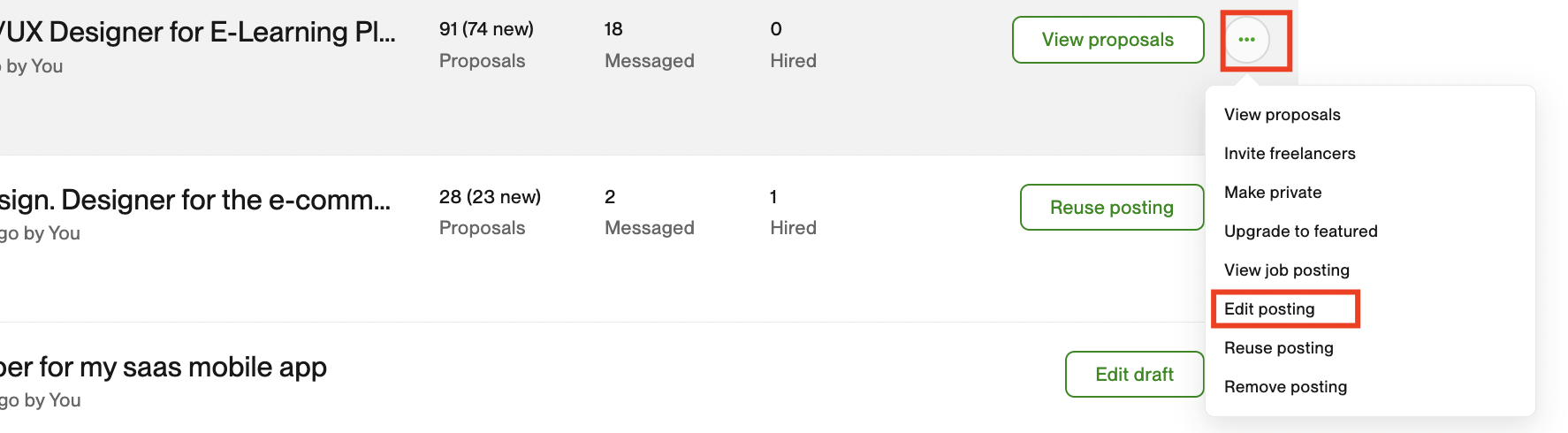Open the saas mobile app draft title

click(x=164, y=368)
